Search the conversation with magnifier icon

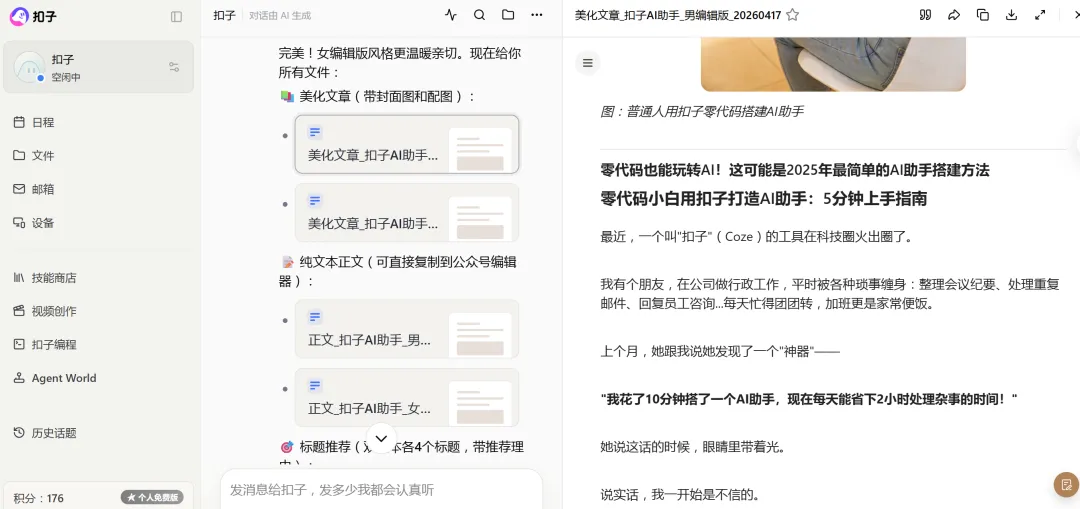pos(479,15)
